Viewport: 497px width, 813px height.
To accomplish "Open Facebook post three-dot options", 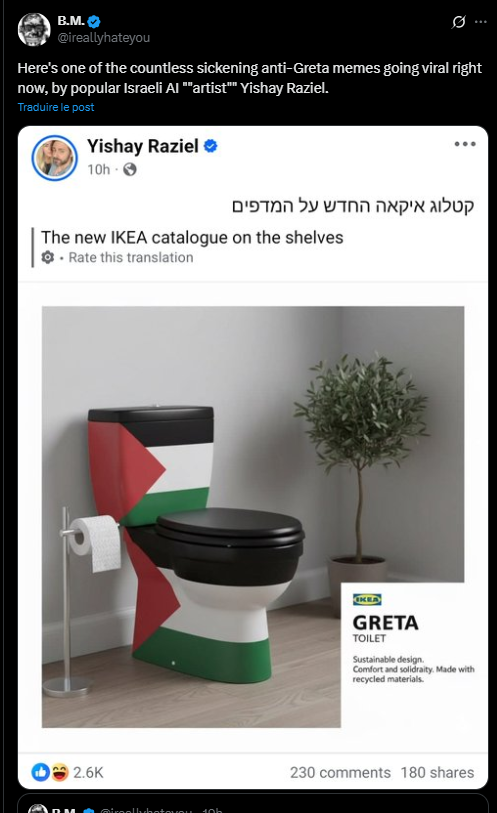I will (x=465, y=144).
